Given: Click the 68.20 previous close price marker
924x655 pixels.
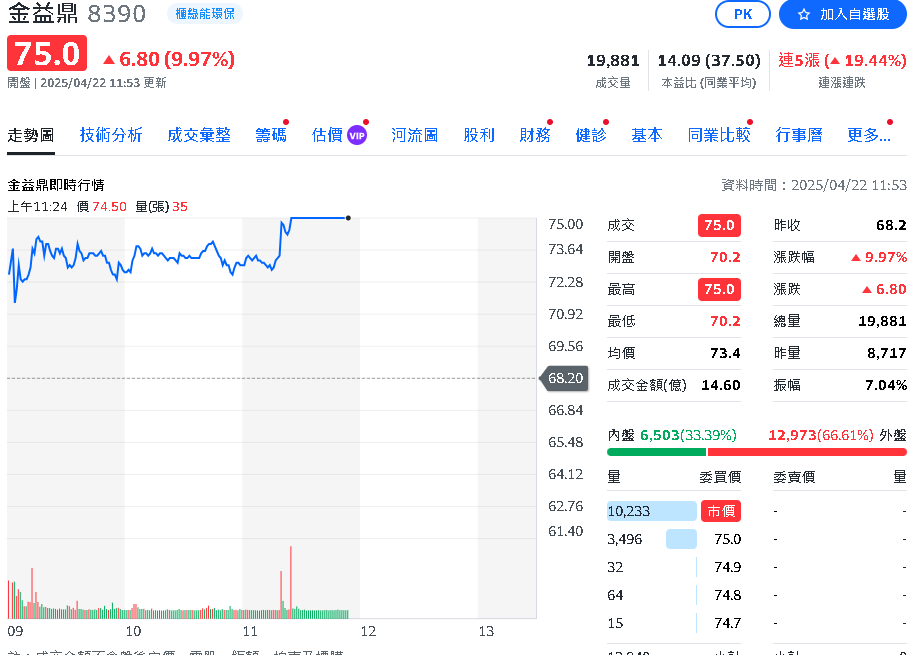Looking at the screenshot, I should pyautogui.click(x=564, y=378).
